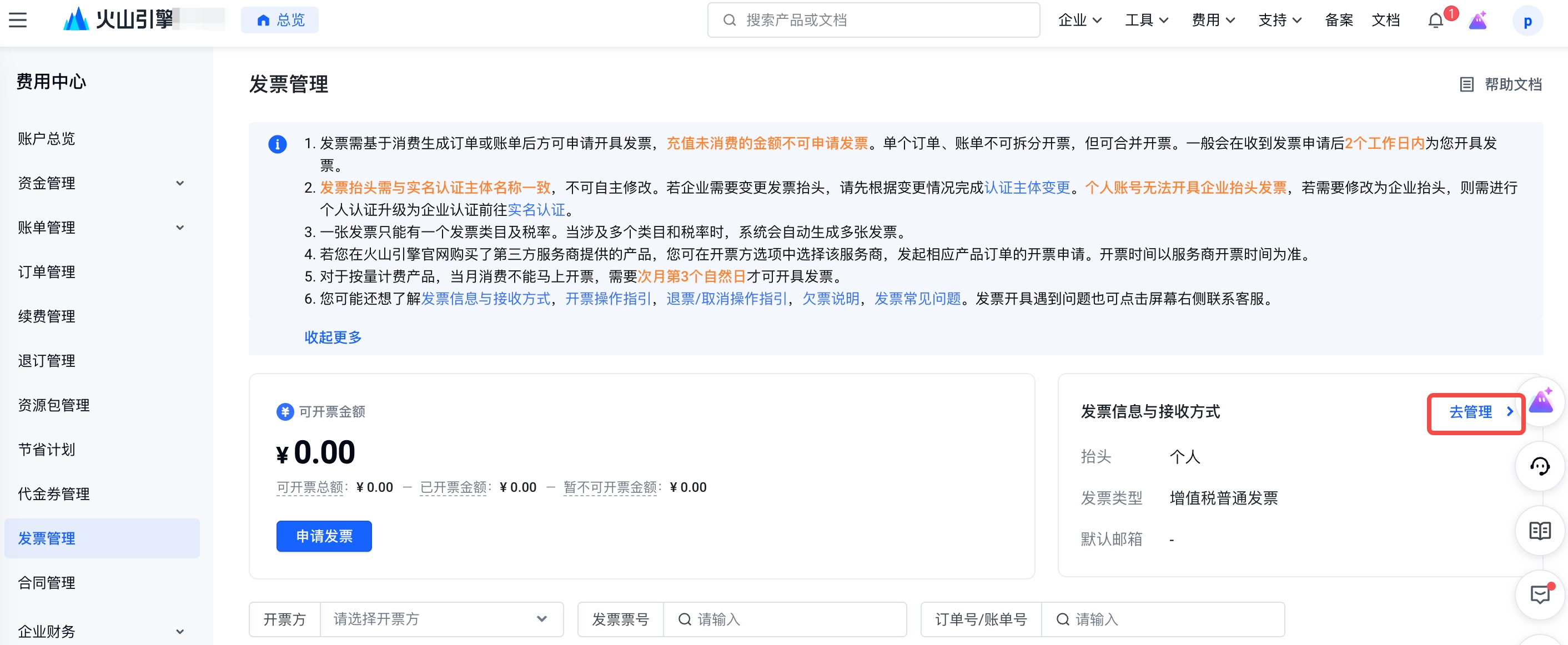1568x645 pixels.
Task: Select 节省计划 in sidebar
Action: (102, 450)
